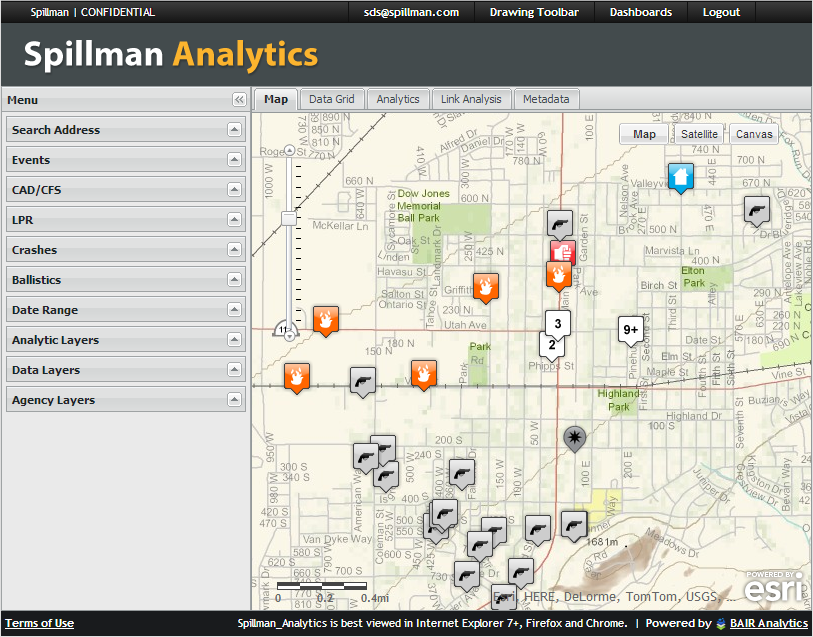Select the Map basemap option

644,134
